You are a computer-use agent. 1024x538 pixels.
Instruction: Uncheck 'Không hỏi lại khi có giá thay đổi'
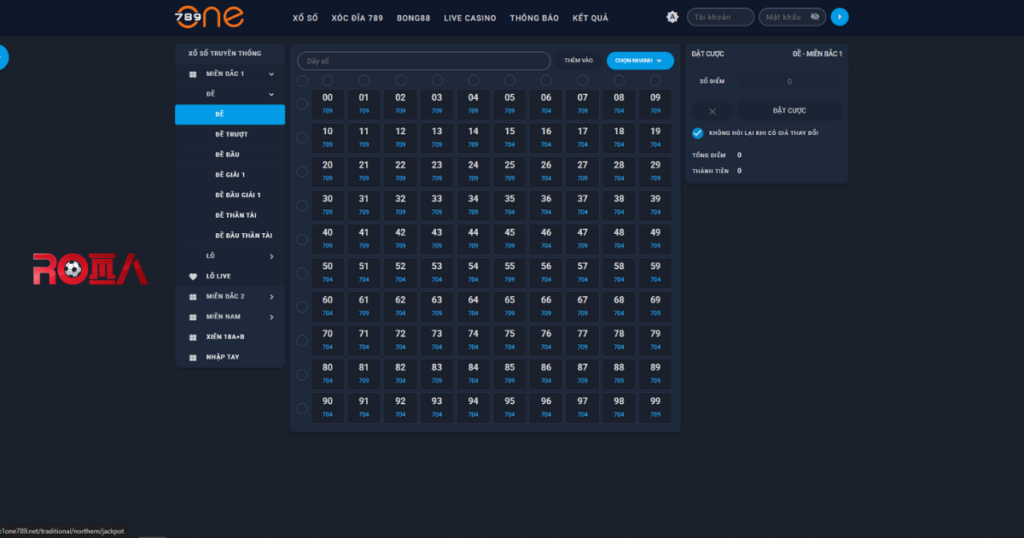point(697,133)
